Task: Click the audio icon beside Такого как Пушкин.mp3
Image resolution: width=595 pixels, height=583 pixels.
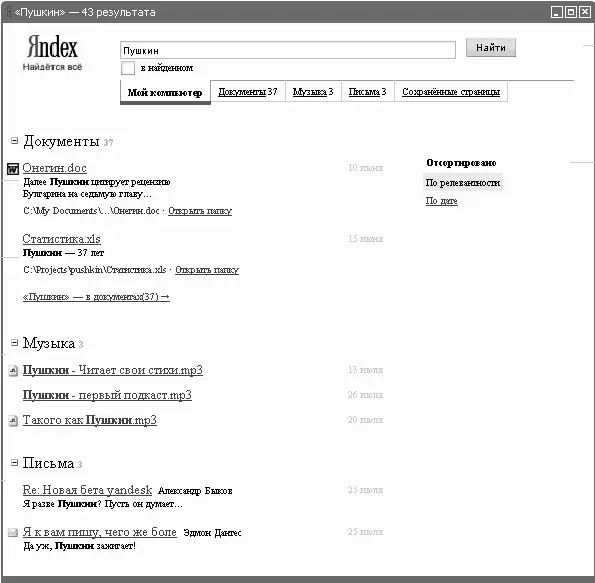Action: (13, 421)
